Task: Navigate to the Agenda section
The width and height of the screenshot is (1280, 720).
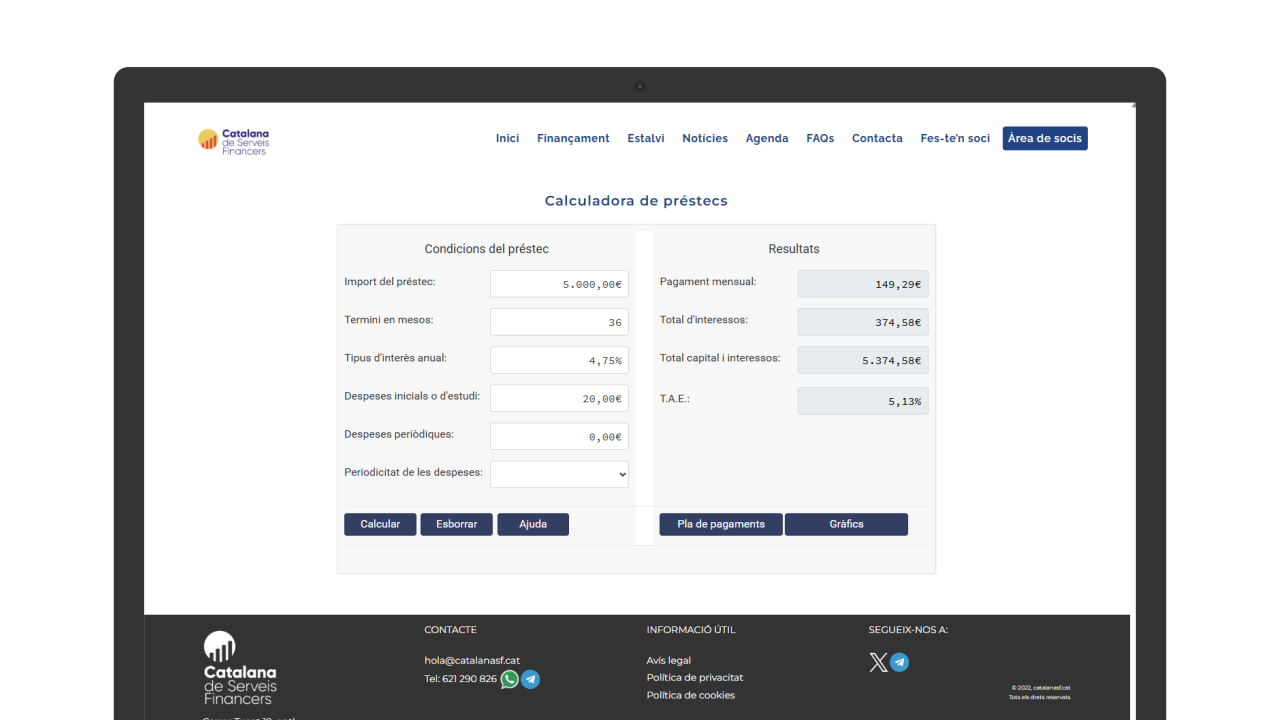Action: point(767,139)
